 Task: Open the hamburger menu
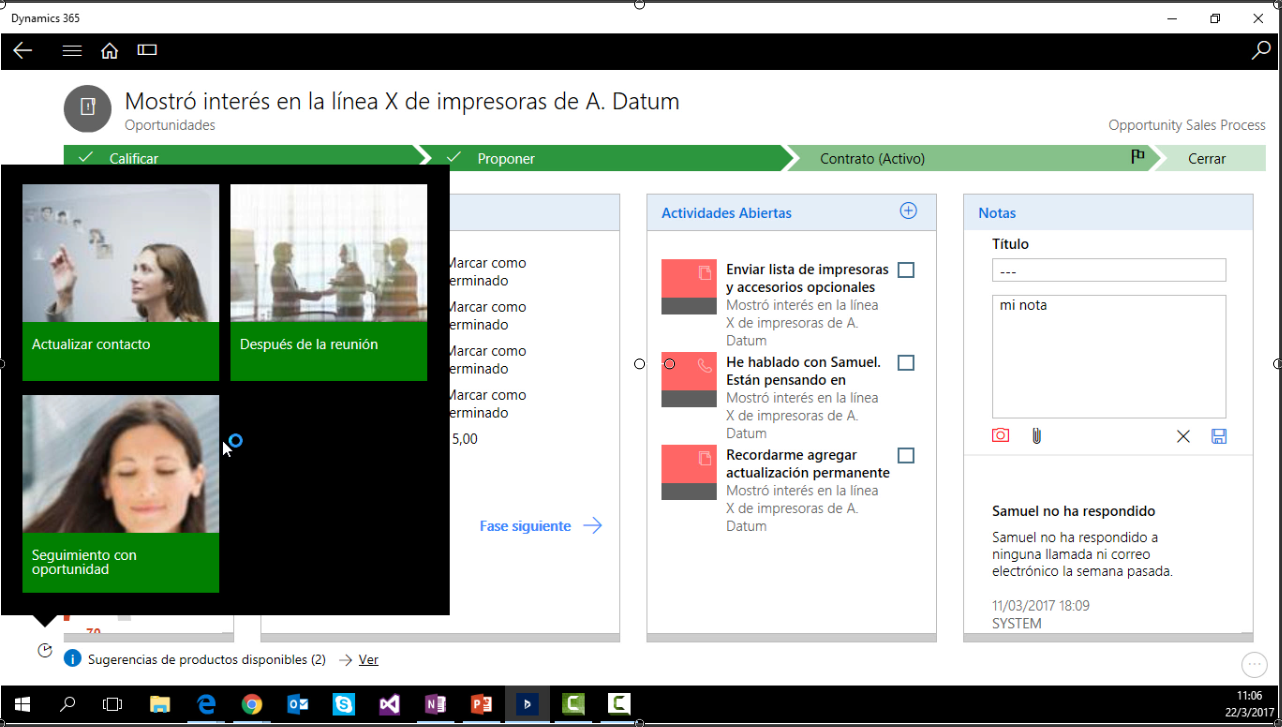tap(72, 50)
